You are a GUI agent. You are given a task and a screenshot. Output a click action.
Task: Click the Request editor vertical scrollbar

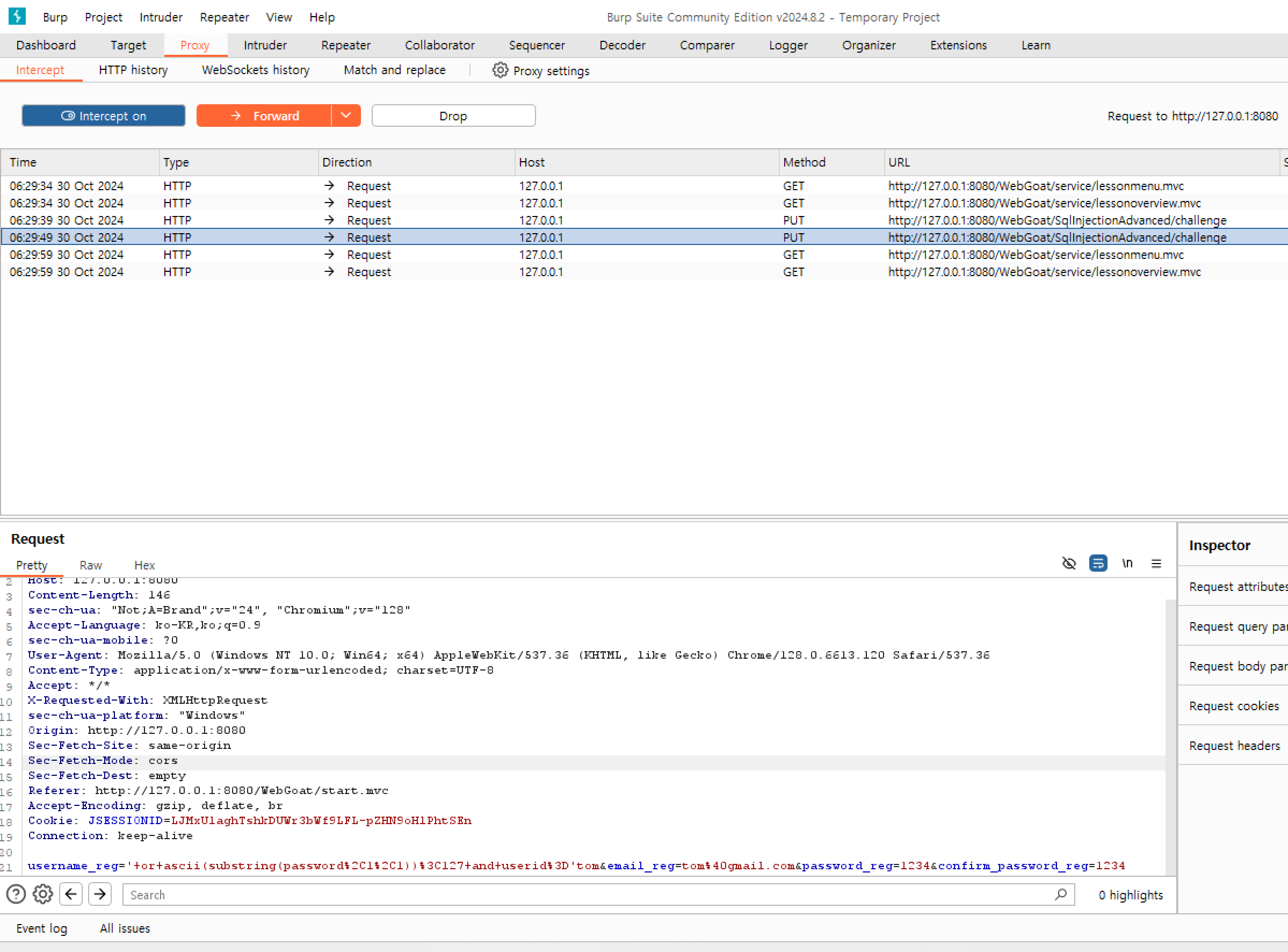pyautogui.click(x=1170, y=737)
